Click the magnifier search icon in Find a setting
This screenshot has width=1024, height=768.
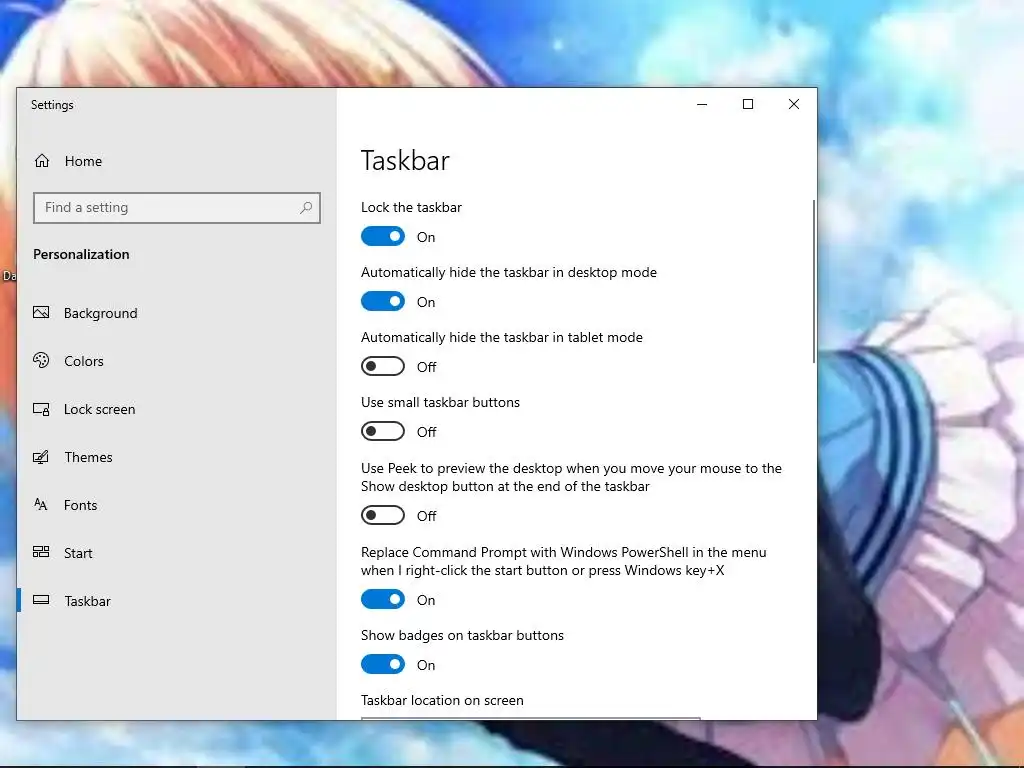click(x=306, y=208)
